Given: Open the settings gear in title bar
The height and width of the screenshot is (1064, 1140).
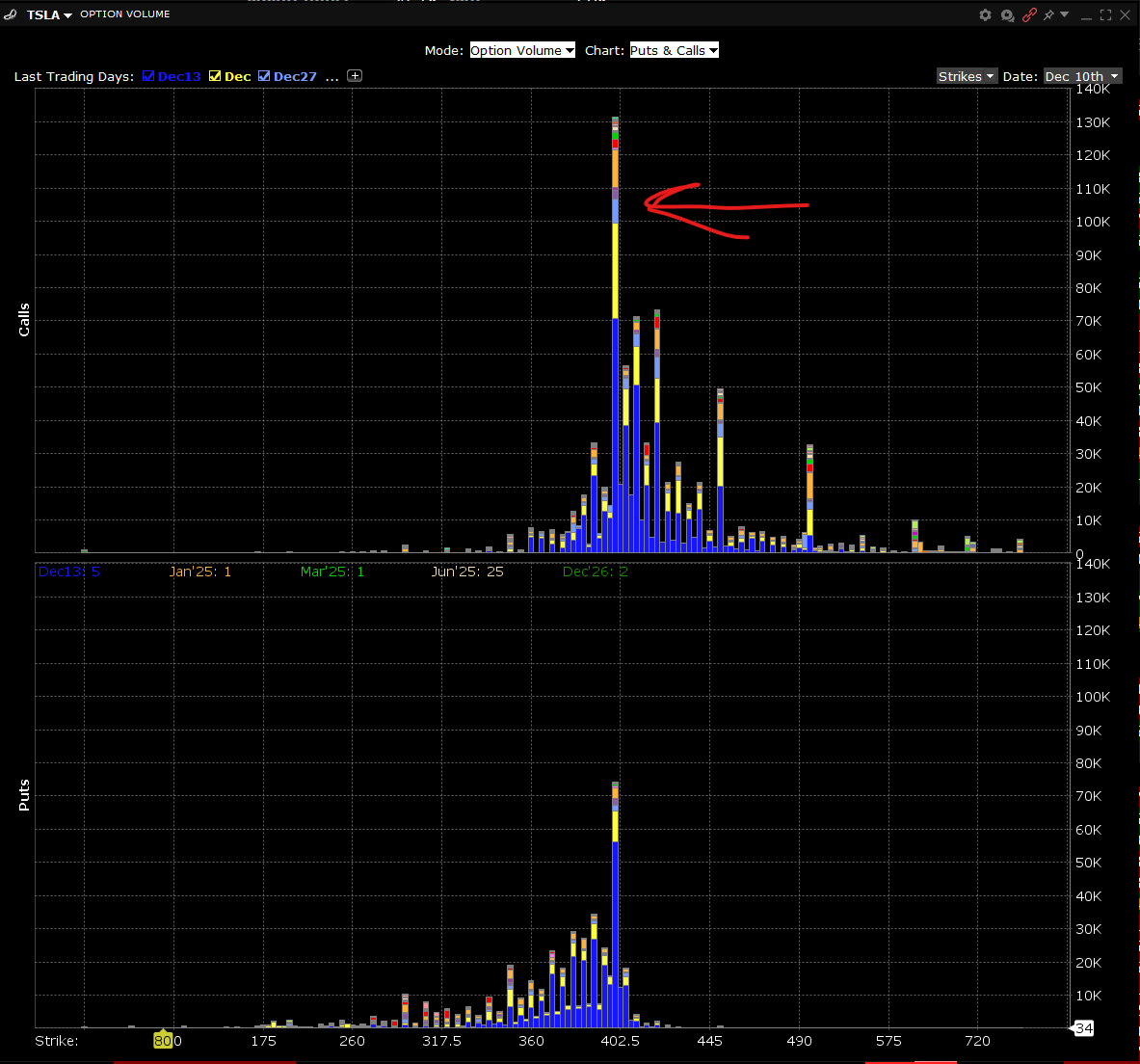Looking at the screenshot, I should 985,14.
